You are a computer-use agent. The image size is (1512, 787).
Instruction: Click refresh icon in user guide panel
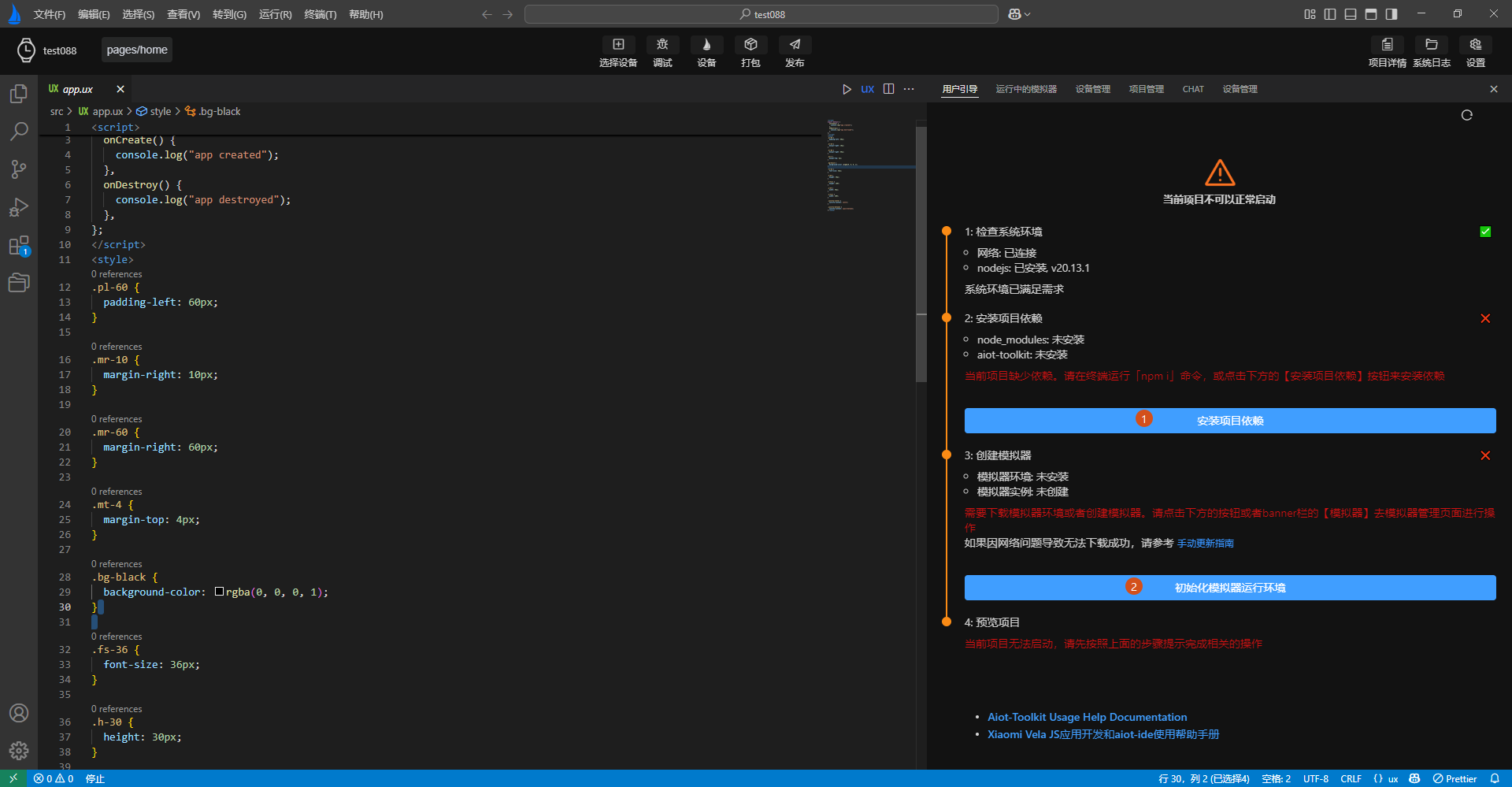[x=1466, y=115]
